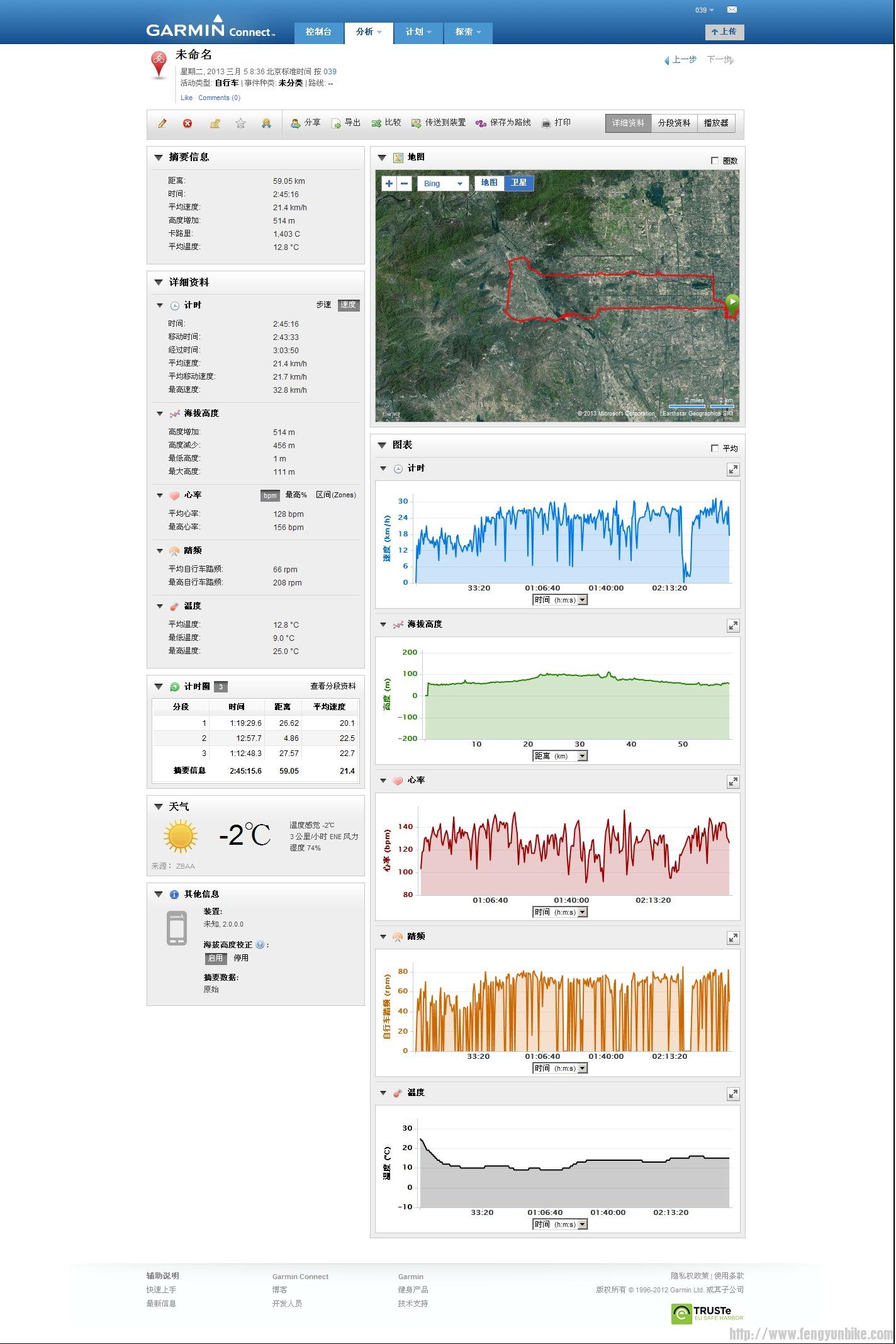This screenshot has height=1344, width=896.
Task: Click the award ribbon icon in toolbar
Action: tap(266, 123)
